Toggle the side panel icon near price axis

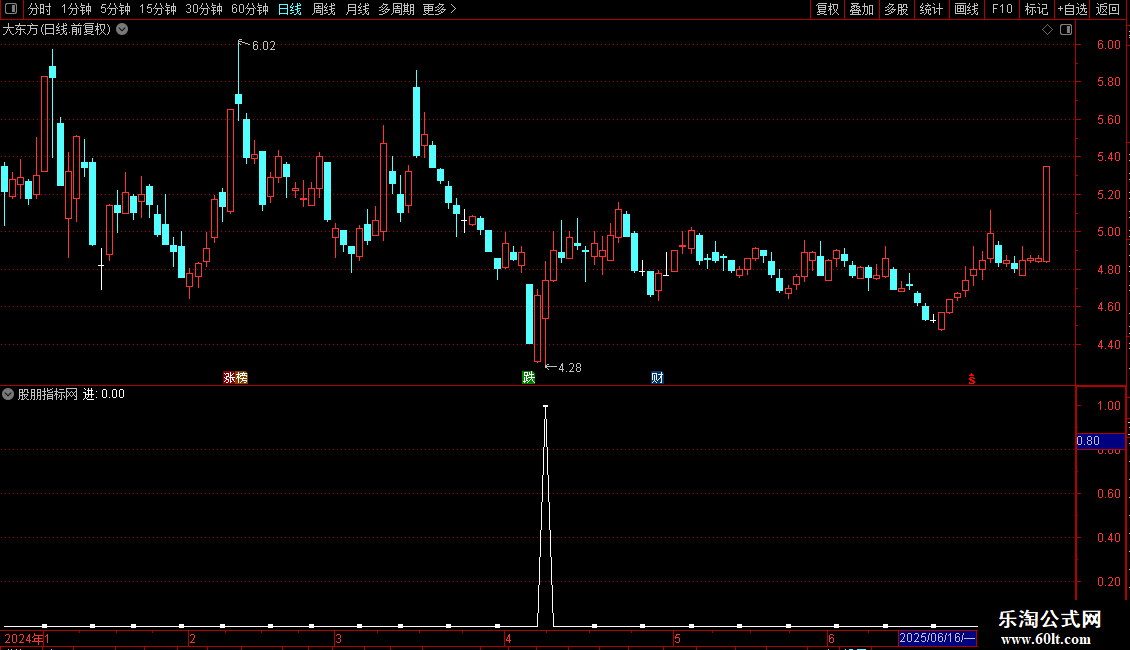pos(1066,30)
